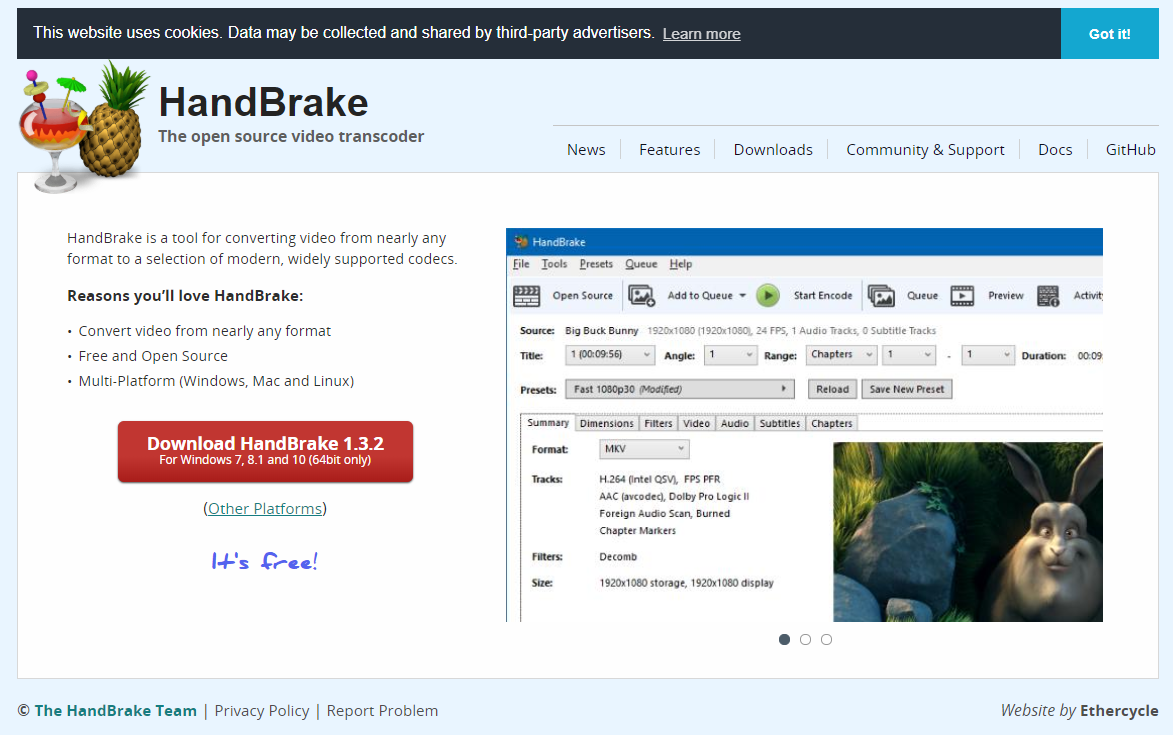
Task: Open the ending chapter number dropdown
Action: point(987,355)
